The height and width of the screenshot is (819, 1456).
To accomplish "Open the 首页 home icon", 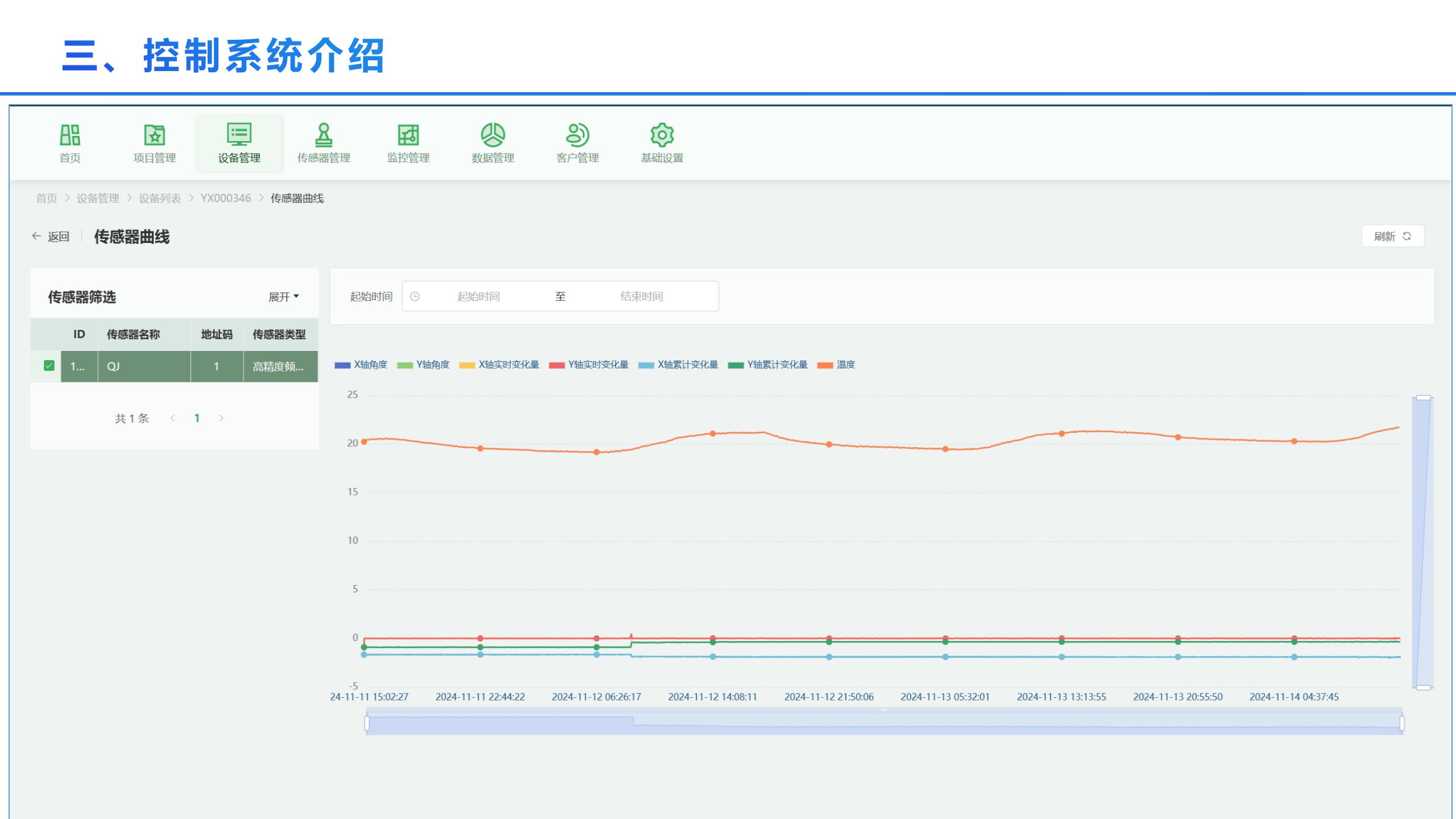I will 70,135.
